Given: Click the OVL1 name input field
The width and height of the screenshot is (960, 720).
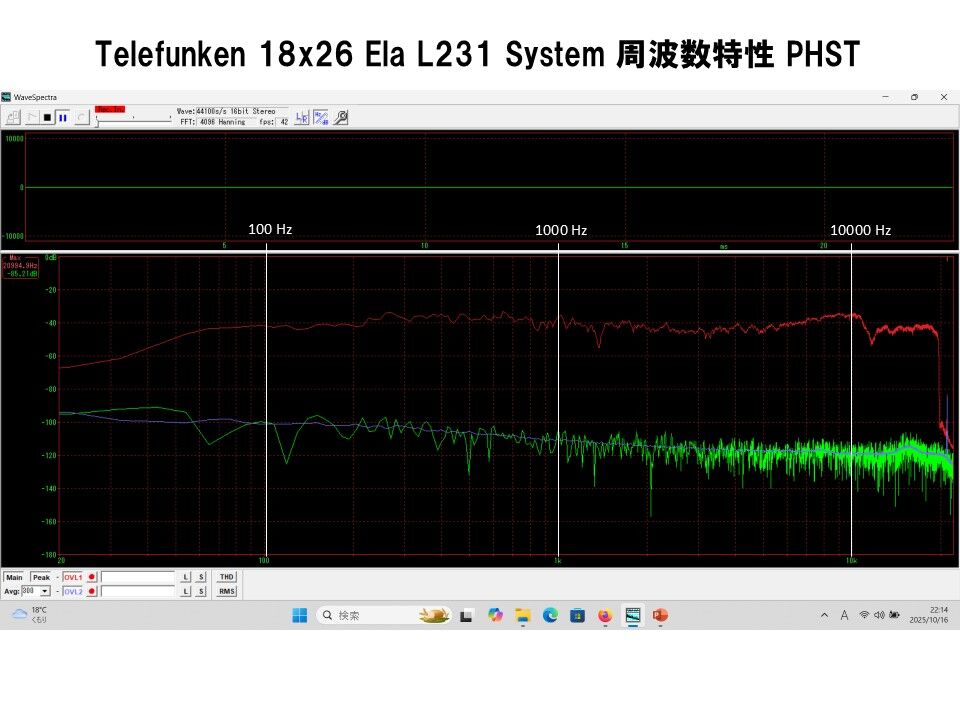Looking at the screenshot, I should point(138,577).
